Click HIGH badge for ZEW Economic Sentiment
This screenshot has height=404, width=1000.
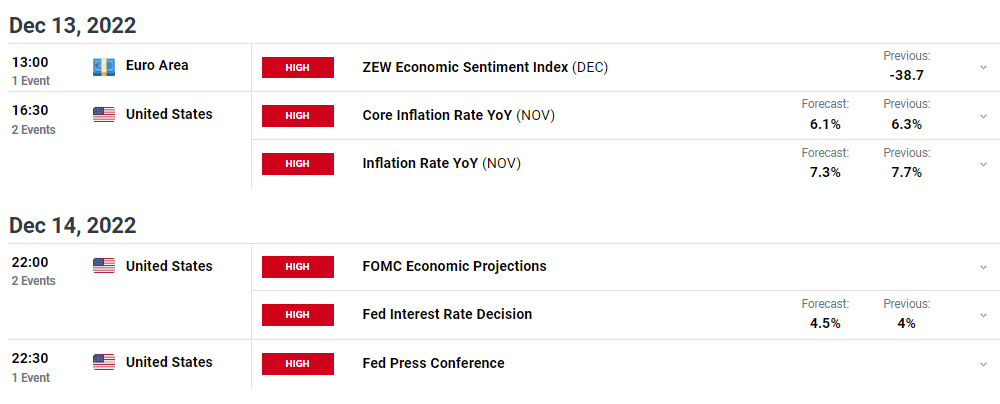[298, 67]
